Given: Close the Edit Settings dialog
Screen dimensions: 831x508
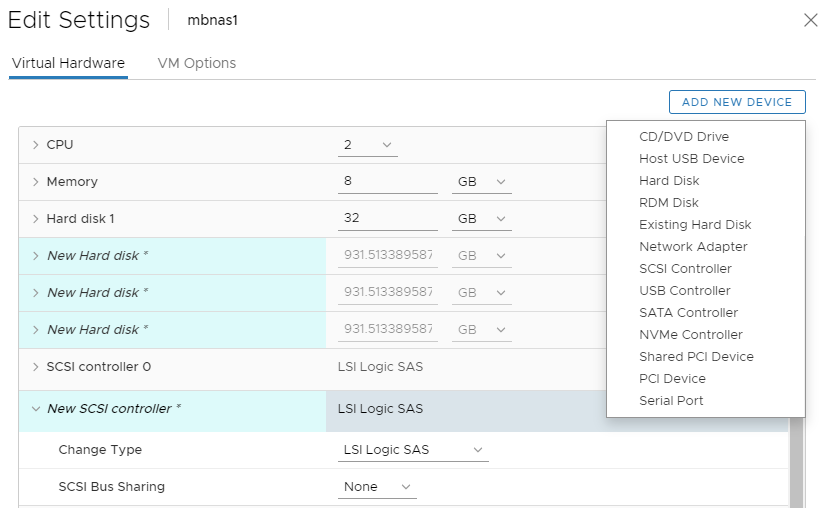Looking at the screenshot, I should pos(810,20).
